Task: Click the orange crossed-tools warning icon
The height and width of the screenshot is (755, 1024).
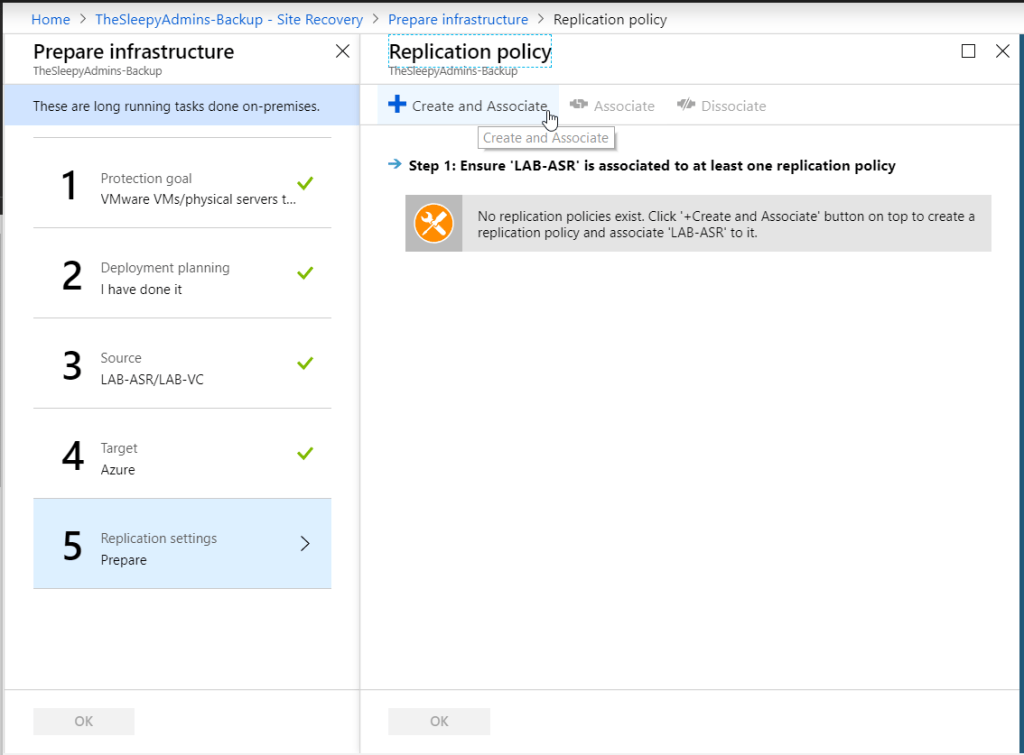Action: coord(433,223)
